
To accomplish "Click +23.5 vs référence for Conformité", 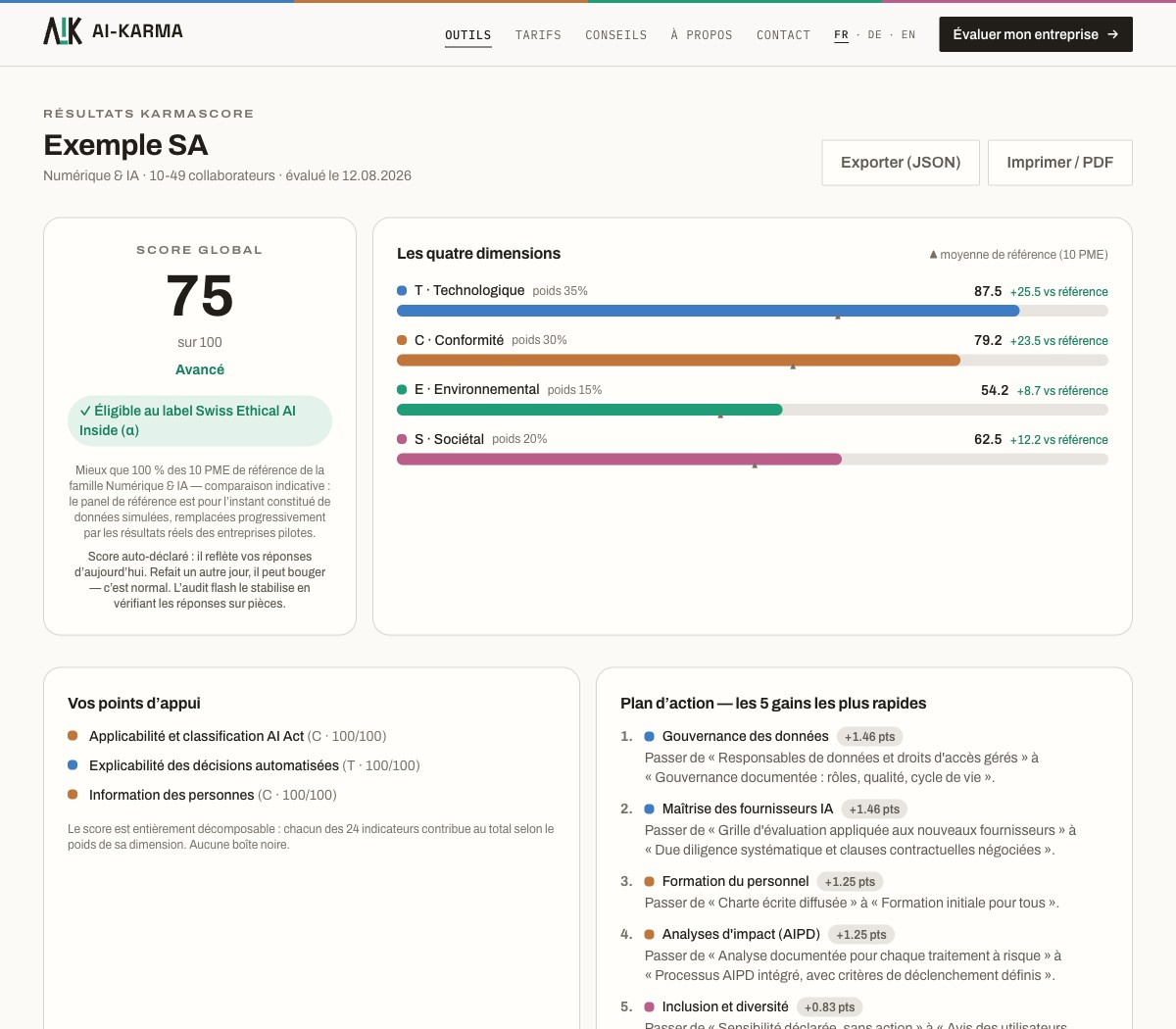I will 1059,341.
